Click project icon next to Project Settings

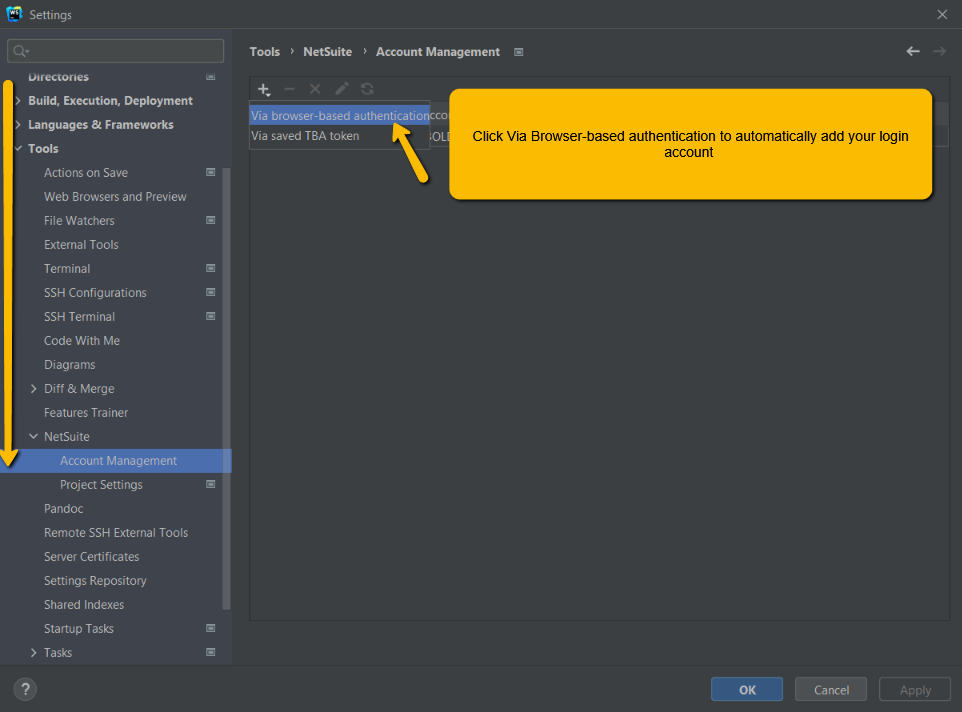click(210, 484)
